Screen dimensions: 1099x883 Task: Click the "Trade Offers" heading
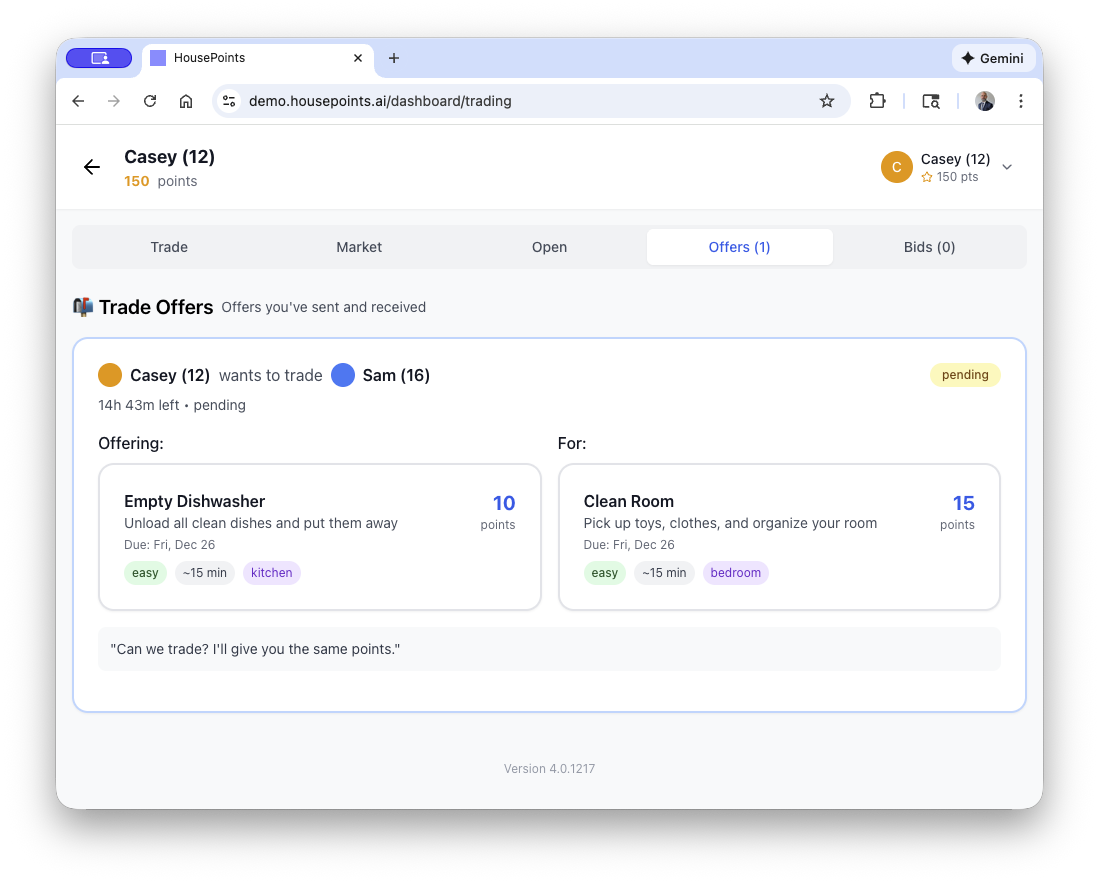156,307
